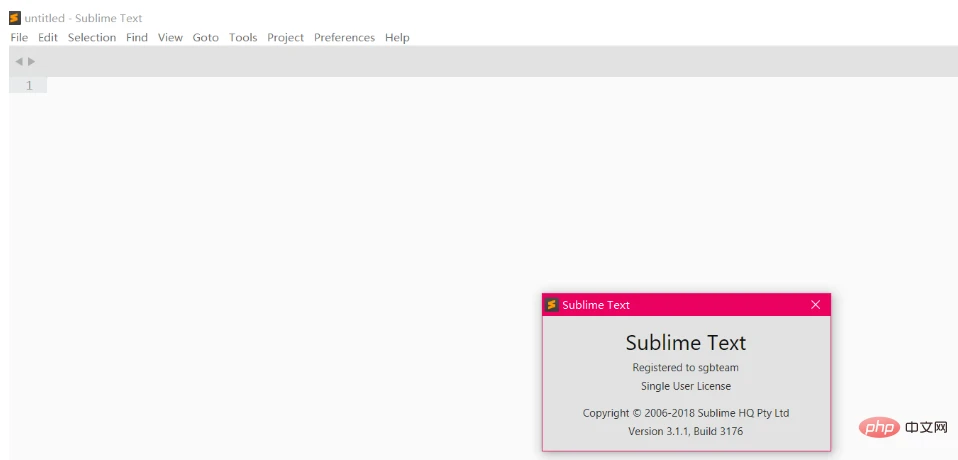Open the Edit menu
958x460 pixels.
pyautogui.click(x=48, y=37)
